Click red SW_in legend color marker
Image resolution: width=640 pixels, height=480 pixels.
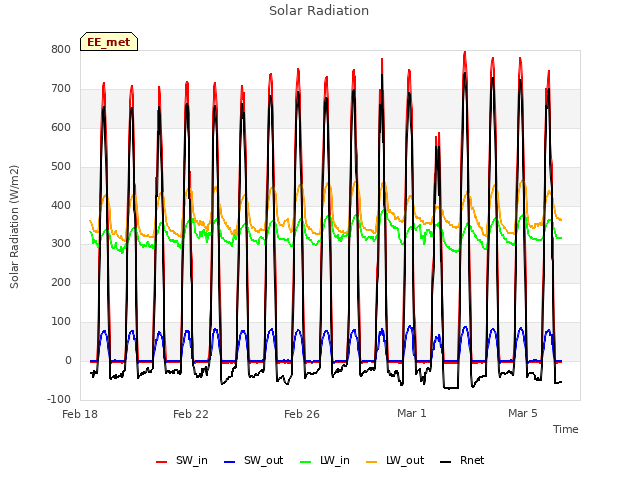coord(162,462)
